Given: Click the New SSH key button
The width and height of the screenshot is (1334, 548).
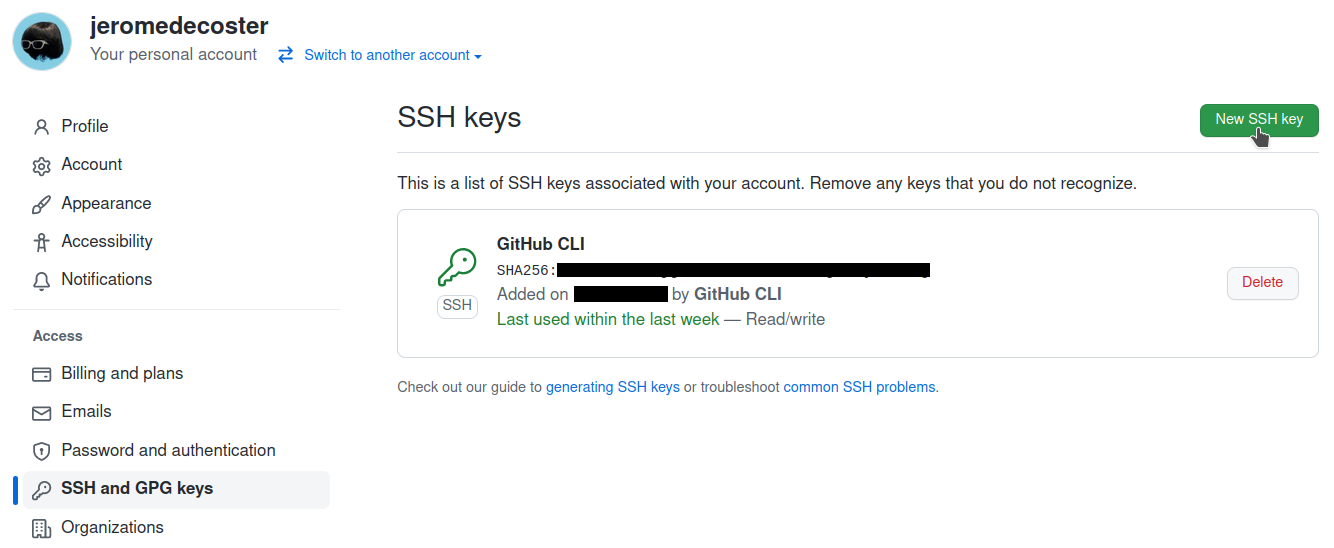Looking at the screenshot, I should pos(1259,120).
